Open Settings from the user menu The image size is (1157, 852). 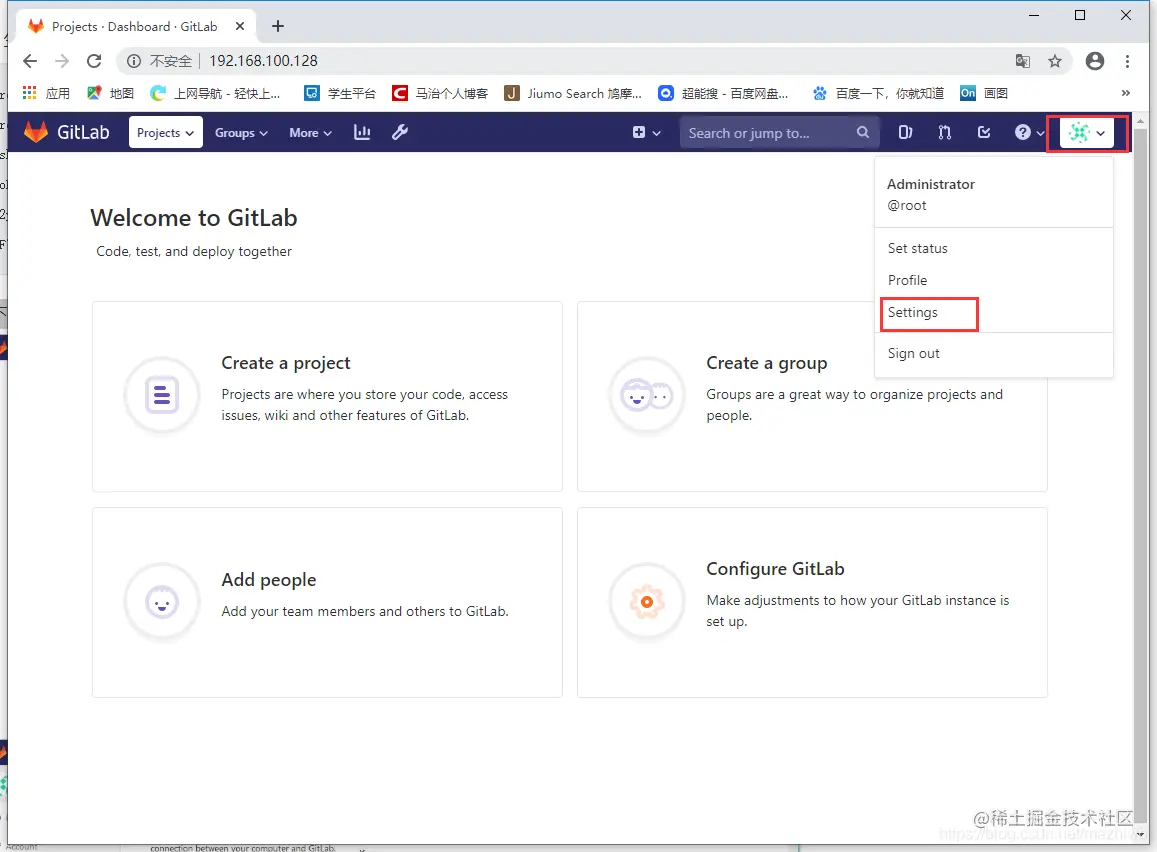(913, 313)
